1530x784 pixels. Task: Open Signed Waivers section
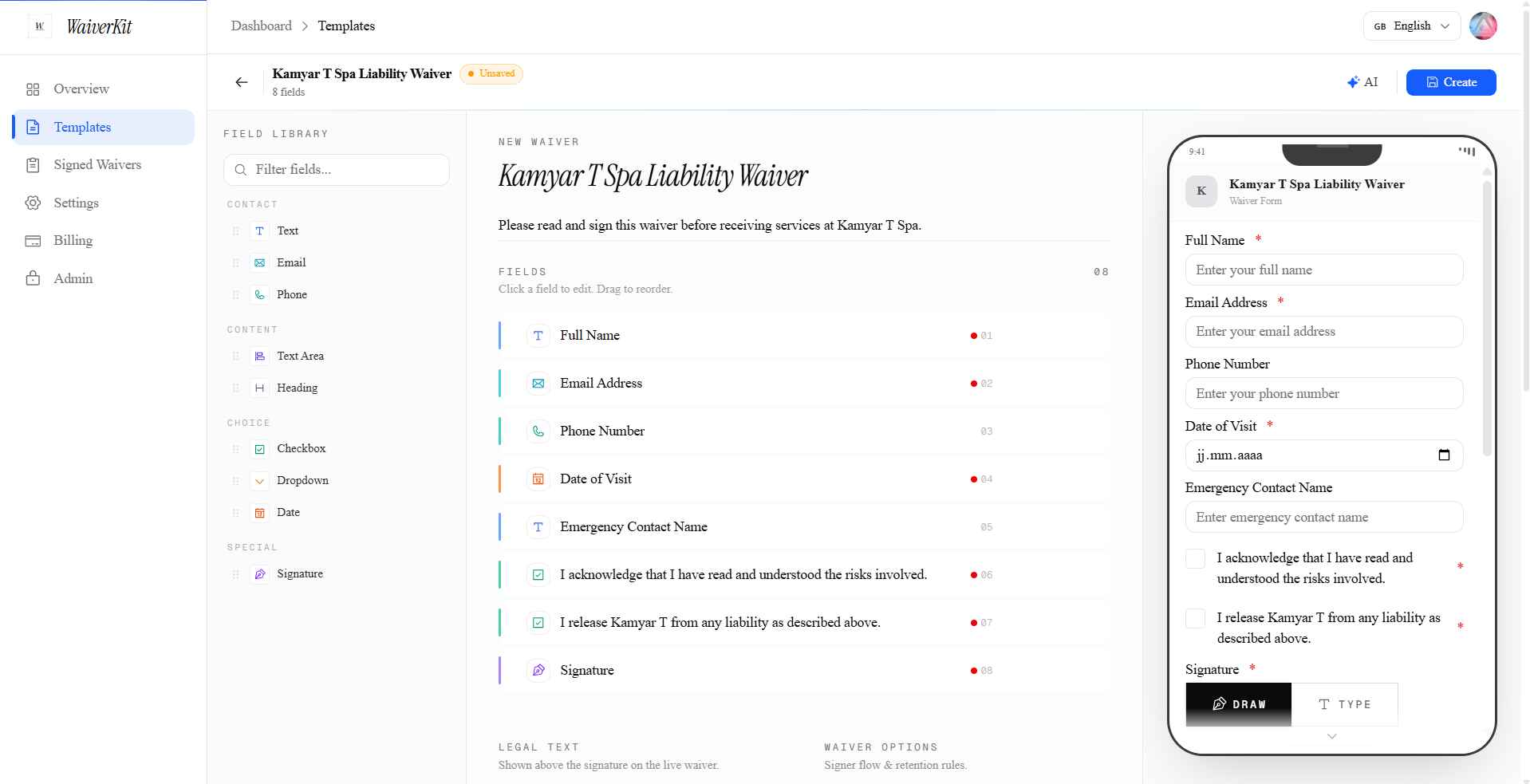104,165
